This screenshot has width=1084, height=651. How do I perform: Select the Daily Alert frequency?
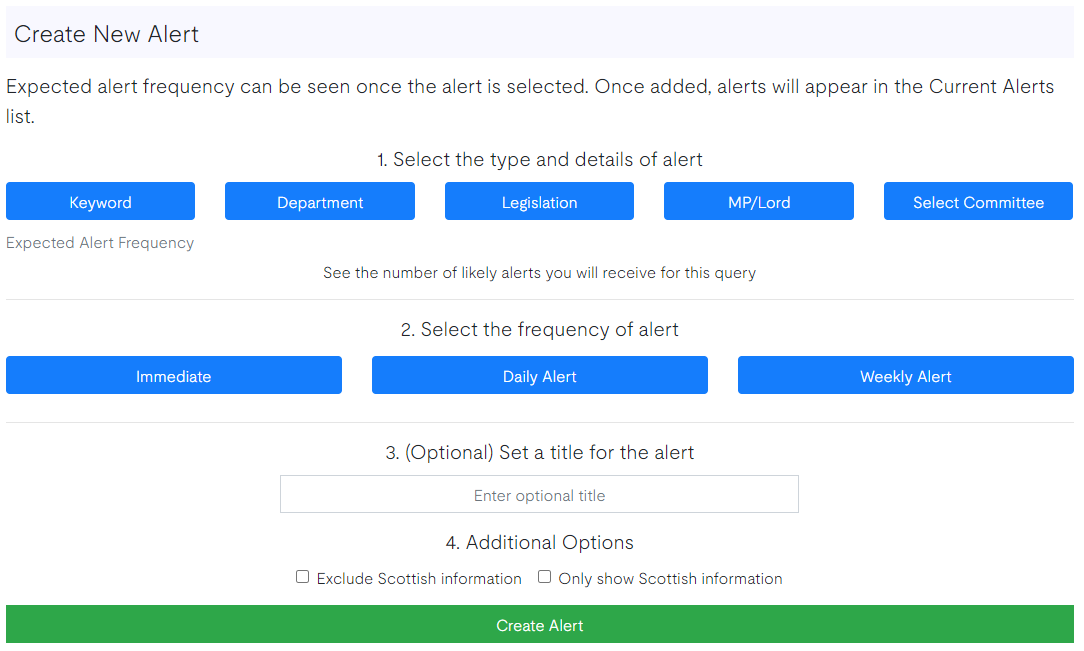click(540, 376)
